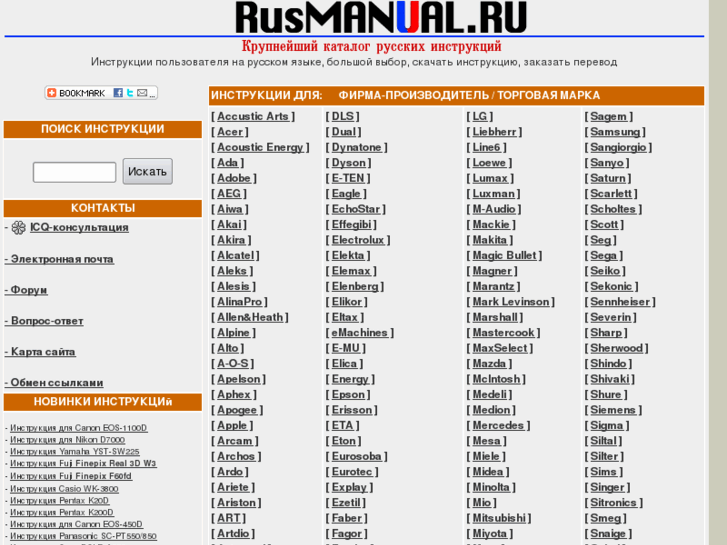Go to the Форум link
Image resolution: width=727 pixels, height=545 pixels.
tap(26, 290)
